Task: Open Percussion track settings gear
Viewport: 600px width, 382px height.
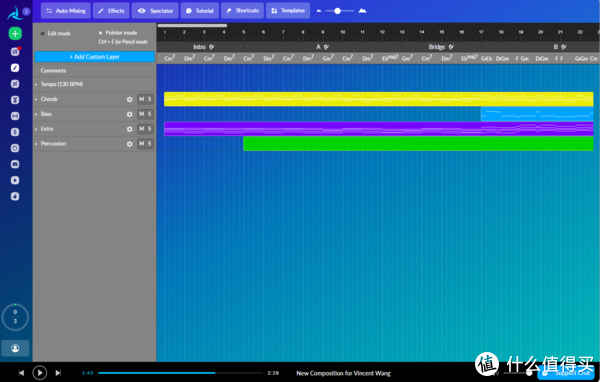Action: 130,144
